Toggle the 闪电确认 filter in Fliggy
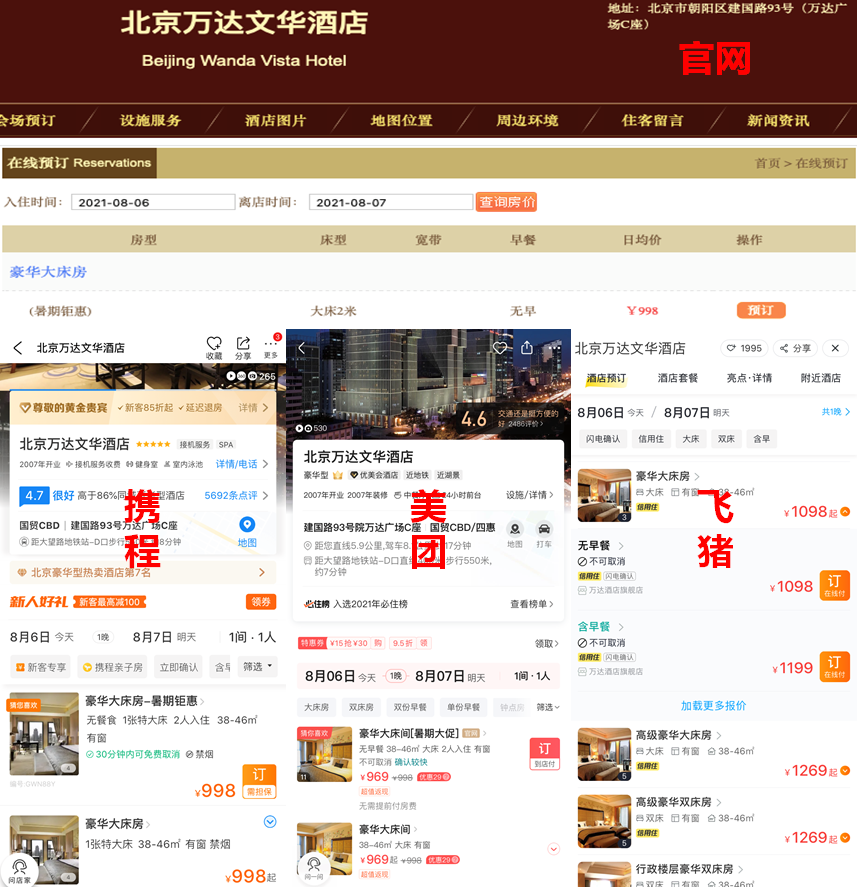The width and height of the screenshot is (857, 887). point(602,439)
